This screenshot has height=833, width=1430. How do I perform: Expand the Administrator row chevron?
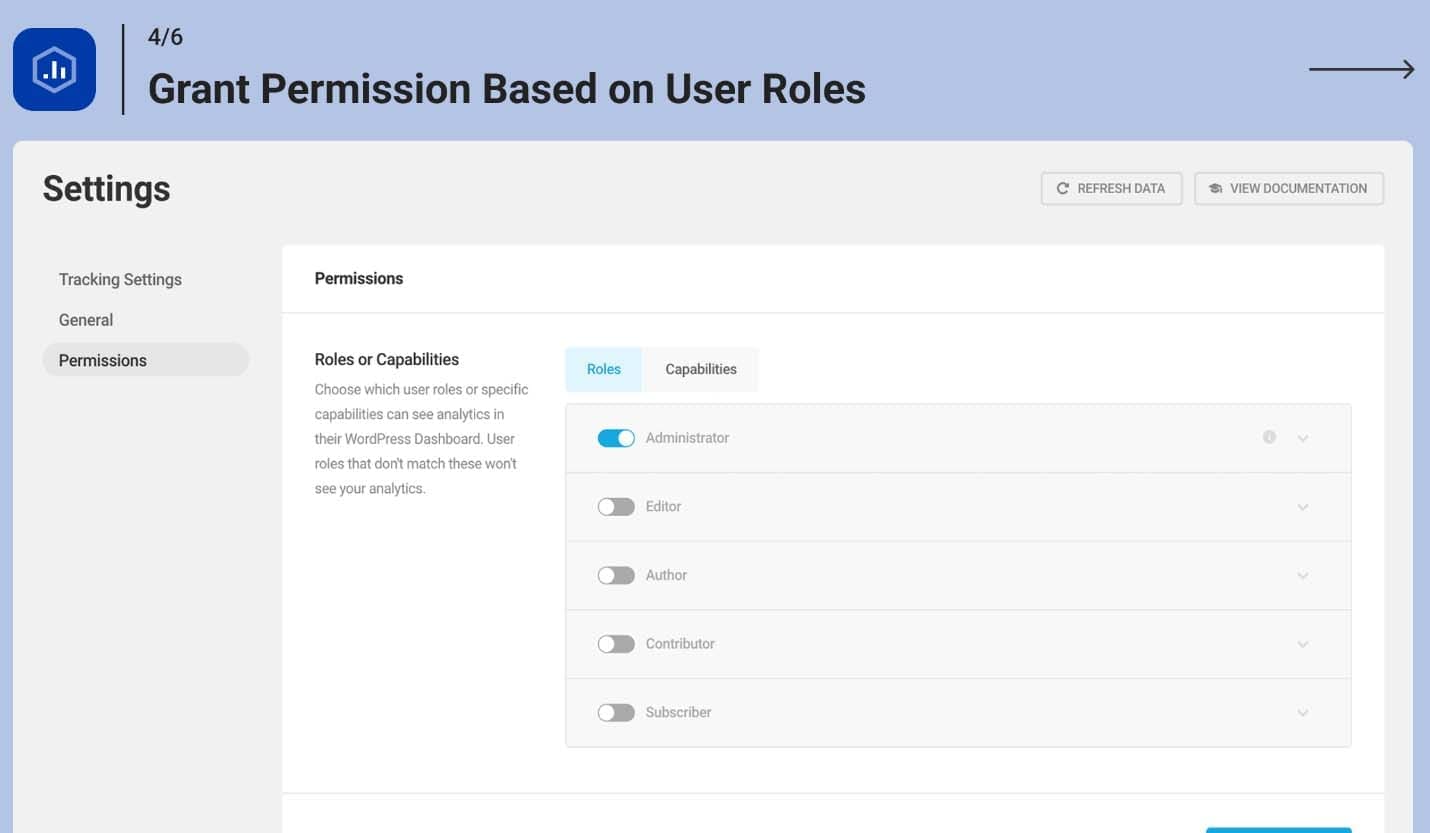pos(1303,438)
